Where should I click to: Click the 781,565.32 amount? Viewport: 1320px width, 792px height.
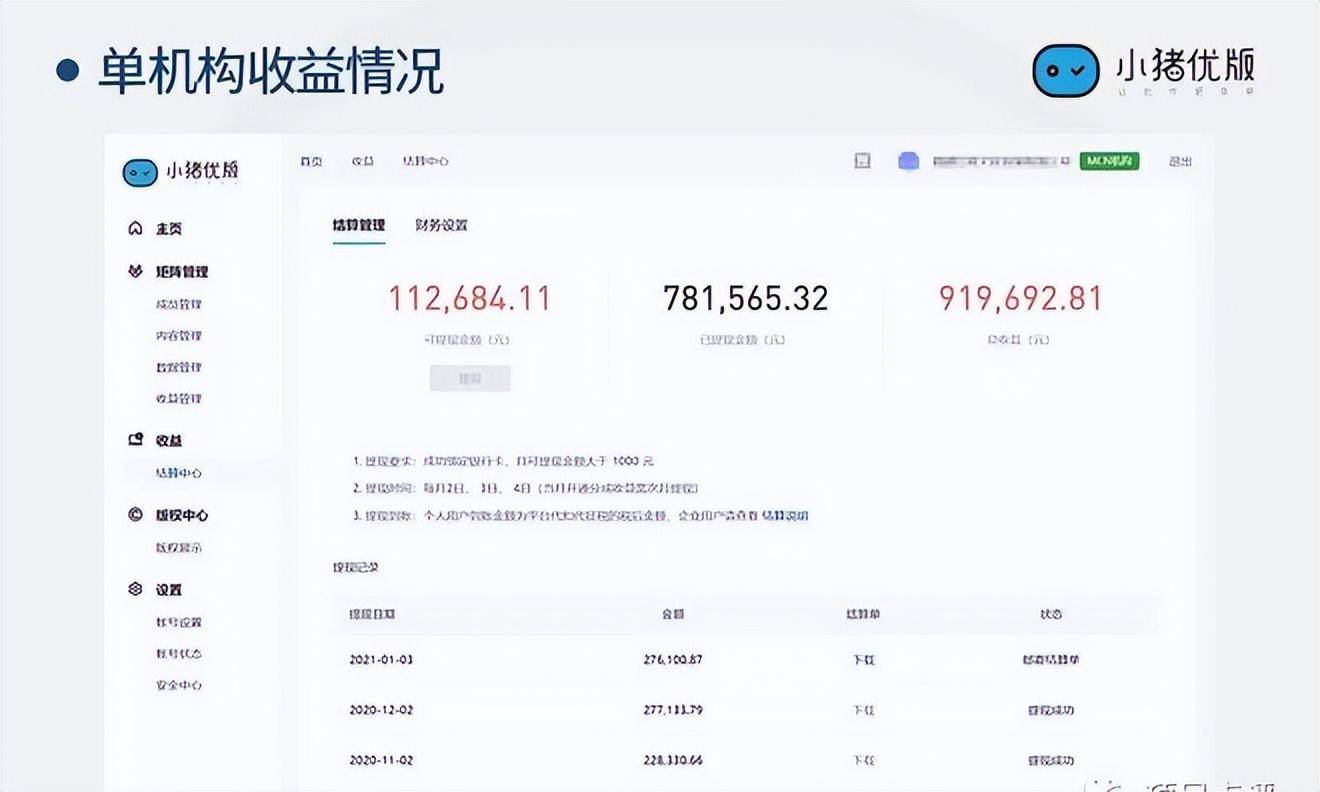746,298
